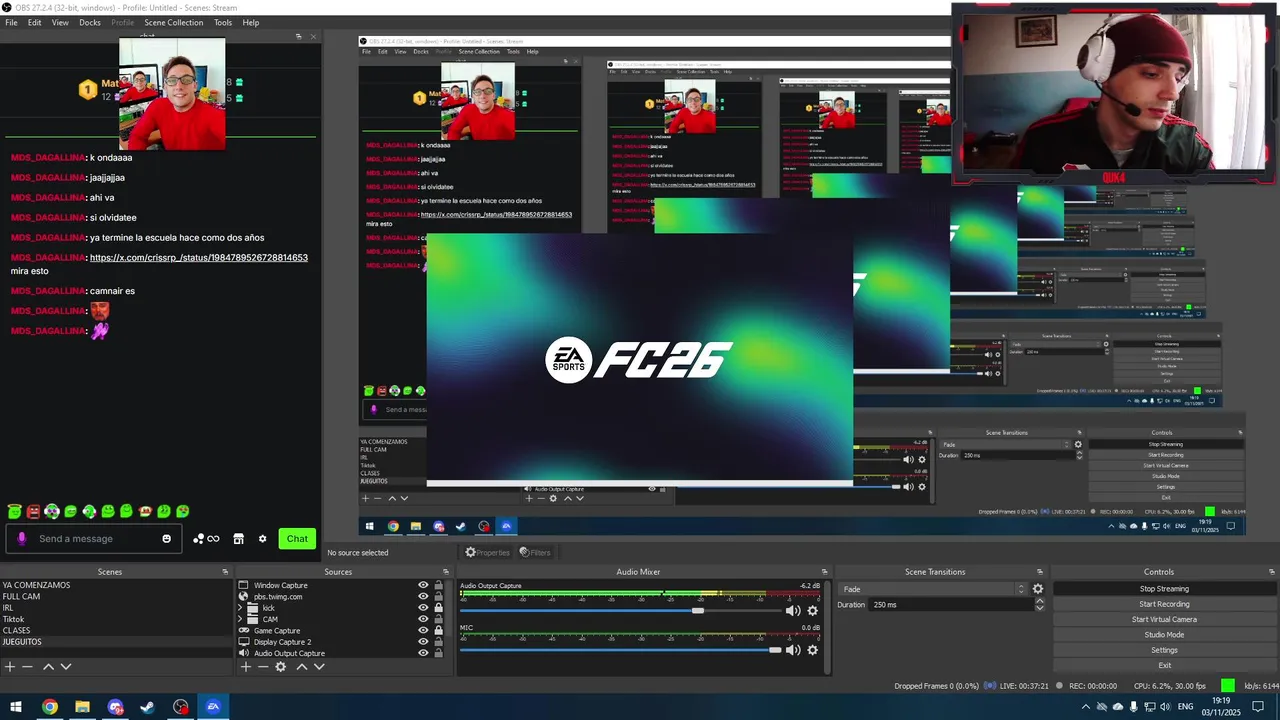The height and width of the screenshot is (720, 1280).
Task: Undock the Controls panel via float icon
Action: (1271, 572)
